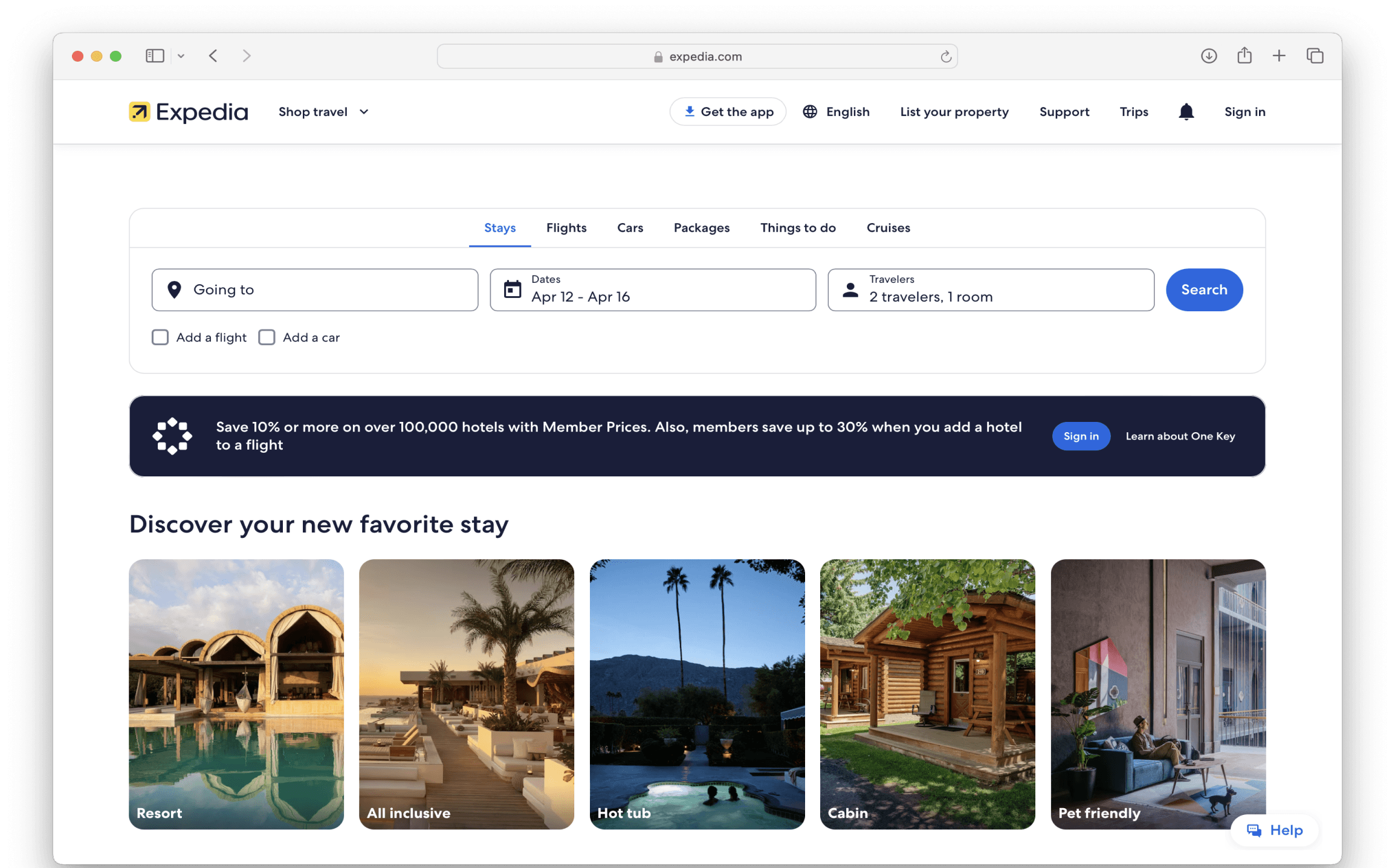1395x868 pixels.
Task: Show Safari tab overview icon
Action: 1315,56
